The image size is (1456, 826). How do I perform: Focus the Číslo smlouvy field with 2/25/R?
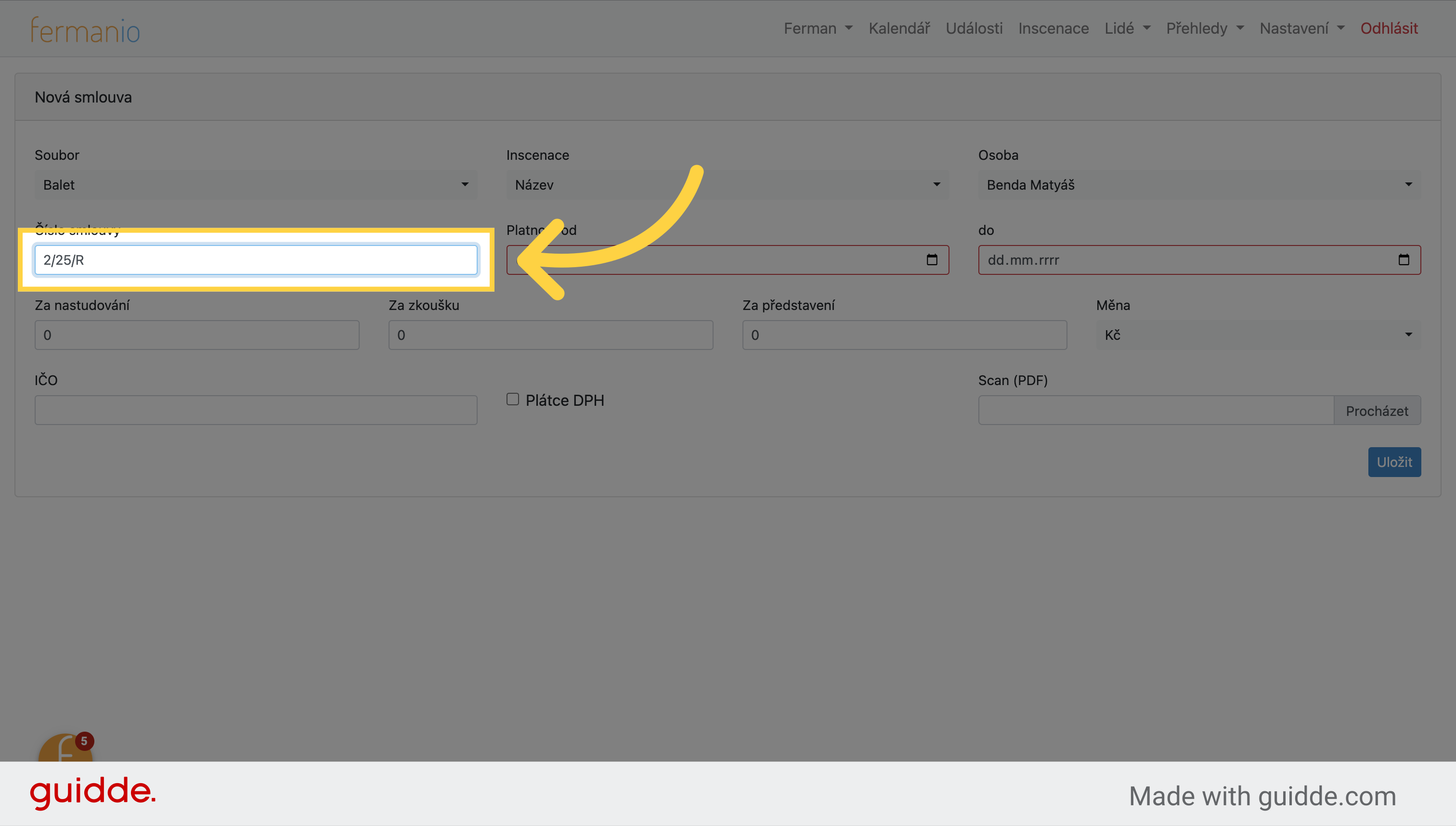tap(256, 260)
